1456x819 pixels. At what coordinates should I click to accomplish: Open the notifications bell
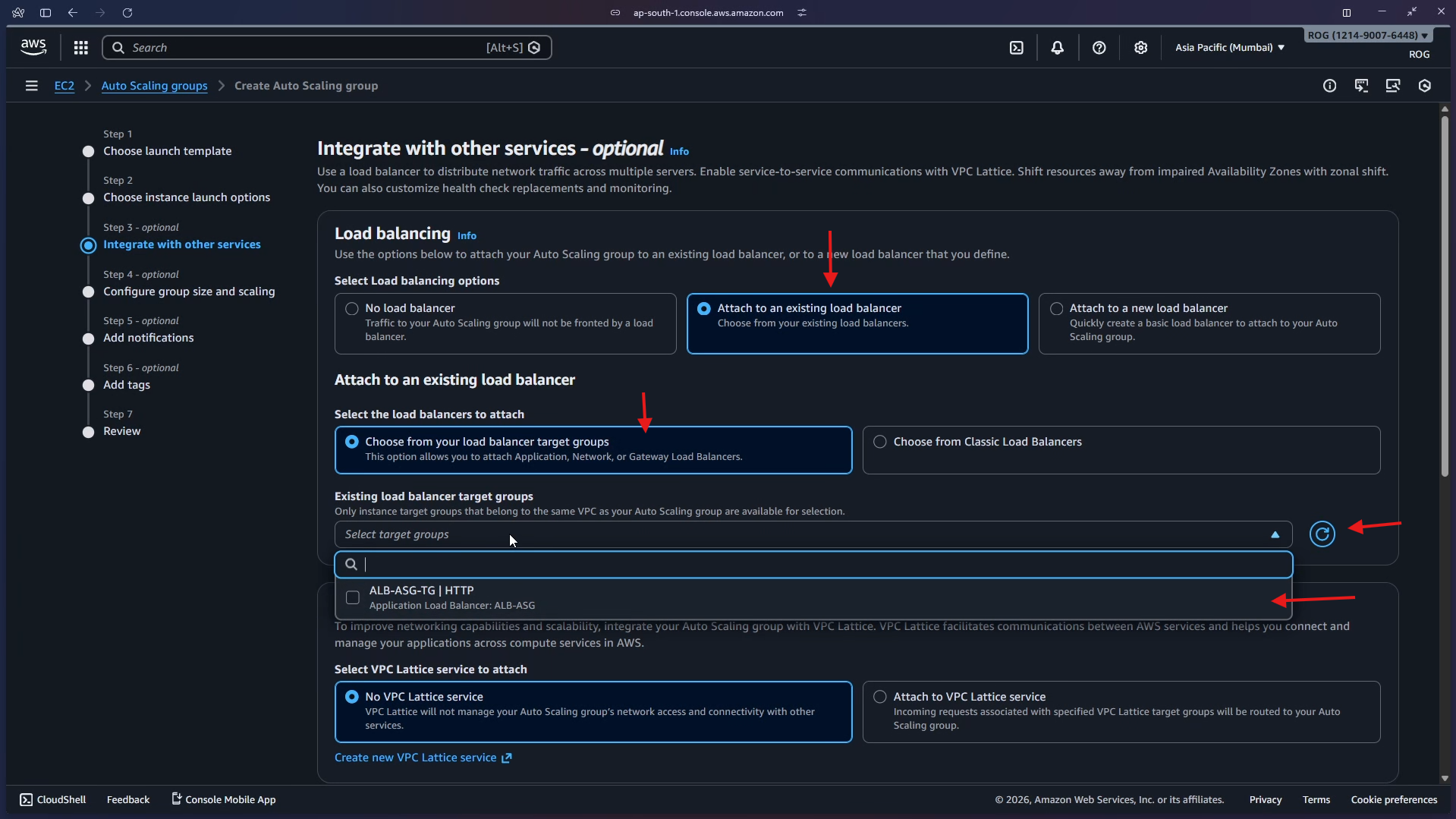pos(1058,47)
